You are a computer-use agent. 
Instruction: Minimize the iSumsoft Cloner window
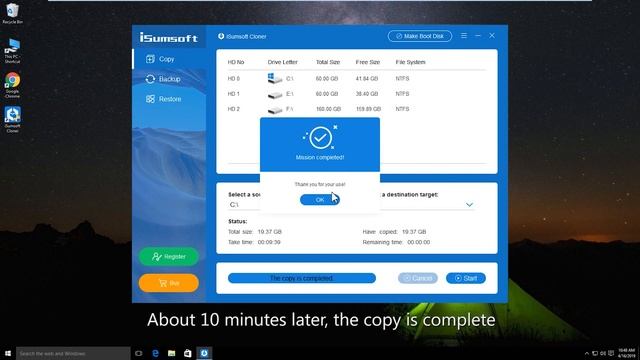click(x=478, y=36)
